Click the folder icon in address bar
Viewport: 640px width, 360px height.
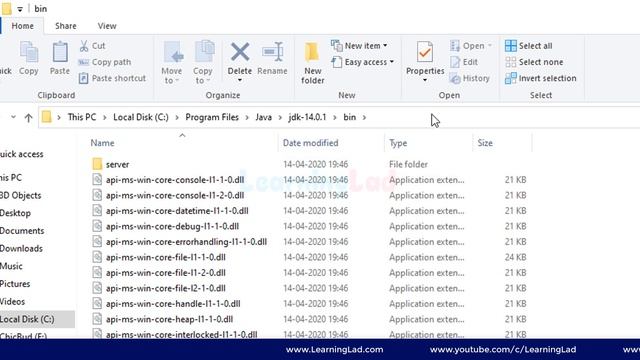[47, 117]
